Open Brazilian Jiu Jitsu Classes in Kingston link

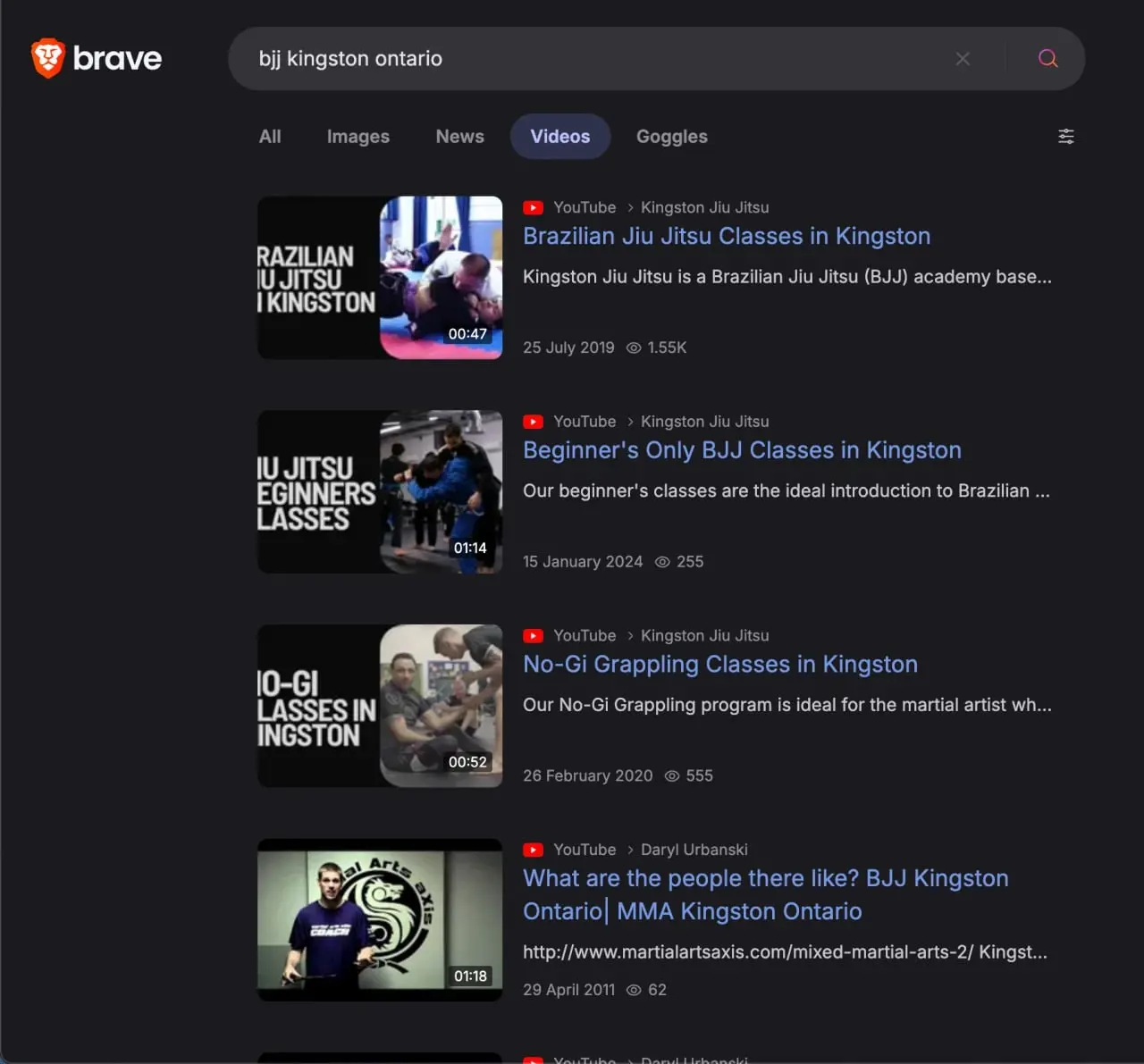(727, 236)
